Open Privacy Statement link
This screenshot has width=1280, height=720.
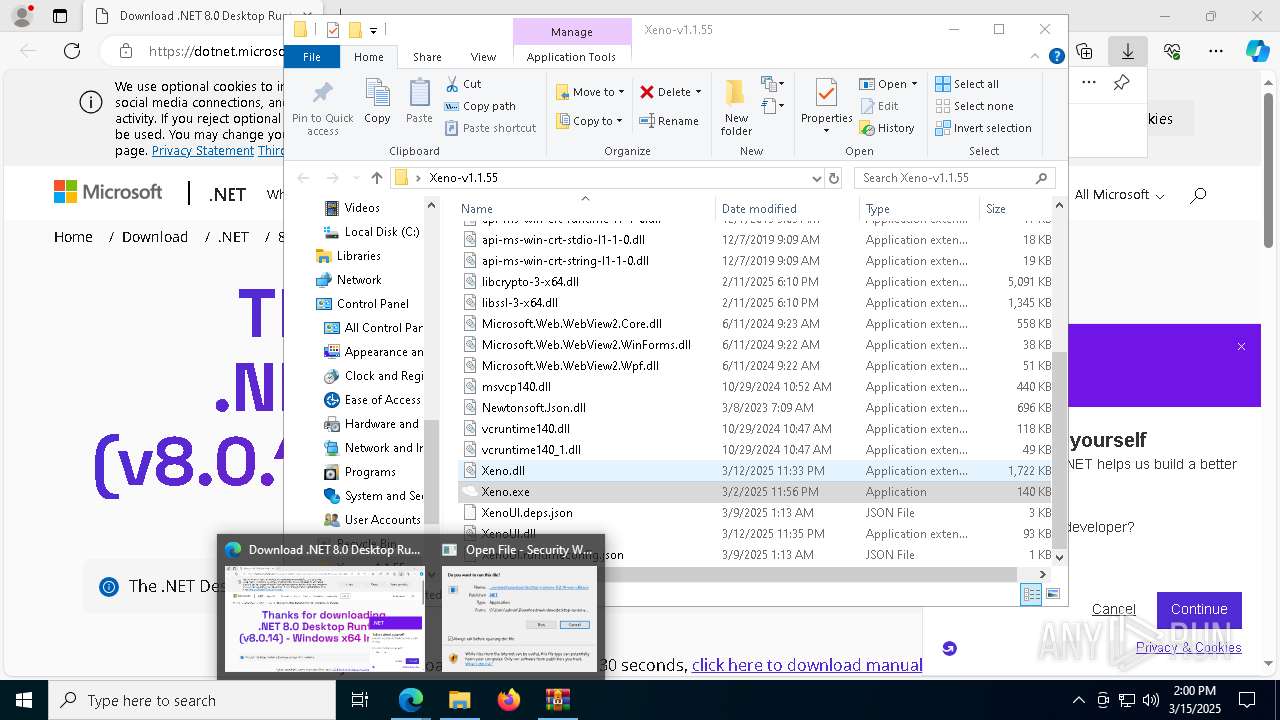(x=203, y=150)
